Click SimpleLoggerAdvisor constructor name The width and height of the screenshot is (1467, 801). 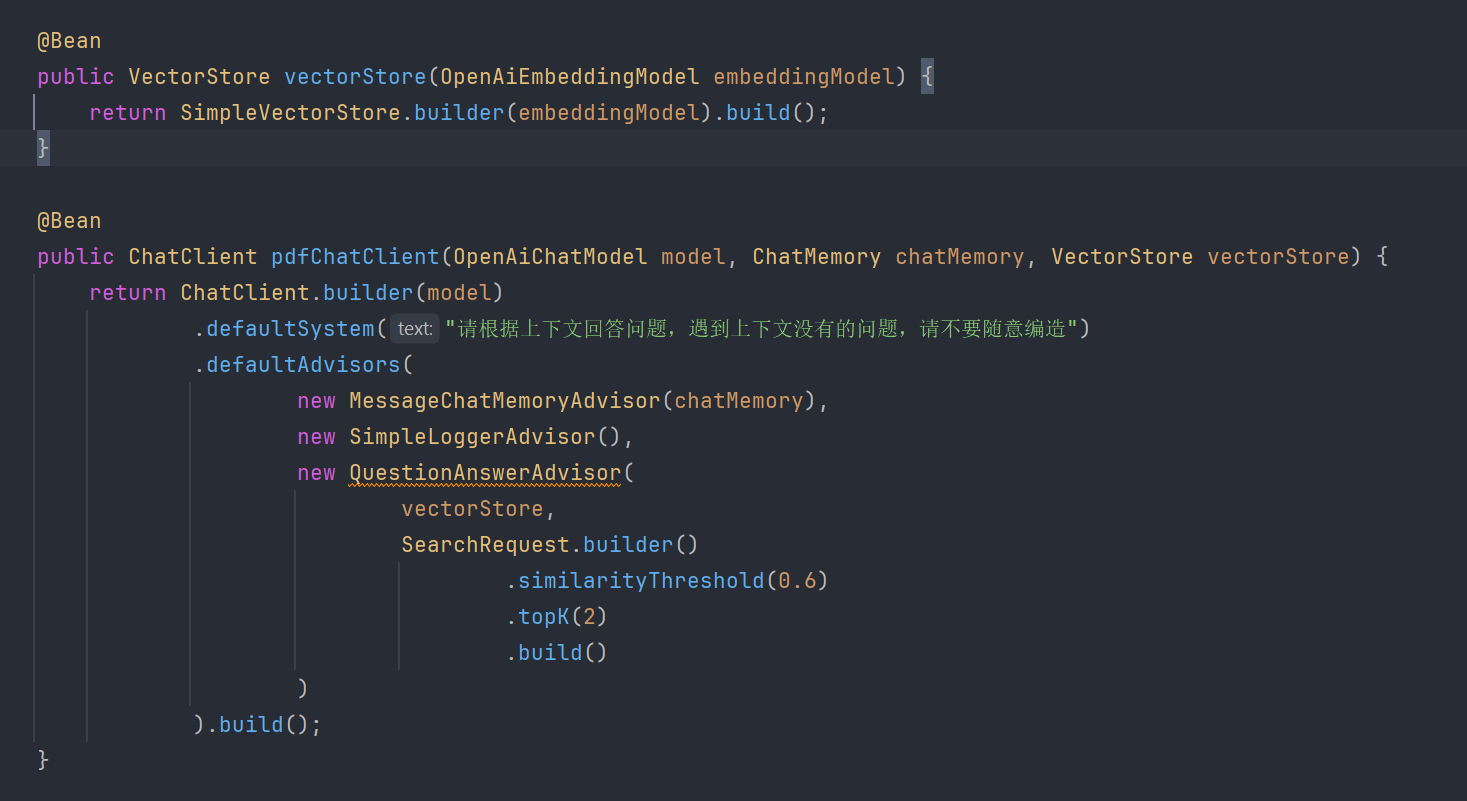coord(472,437)
